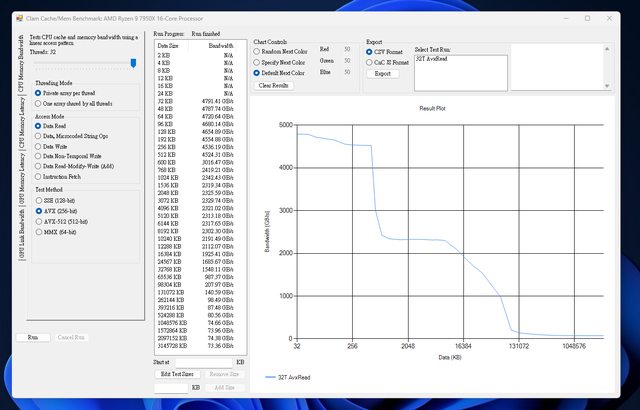
Task: Select One array shared by all threads
Action: coord(38,103)
